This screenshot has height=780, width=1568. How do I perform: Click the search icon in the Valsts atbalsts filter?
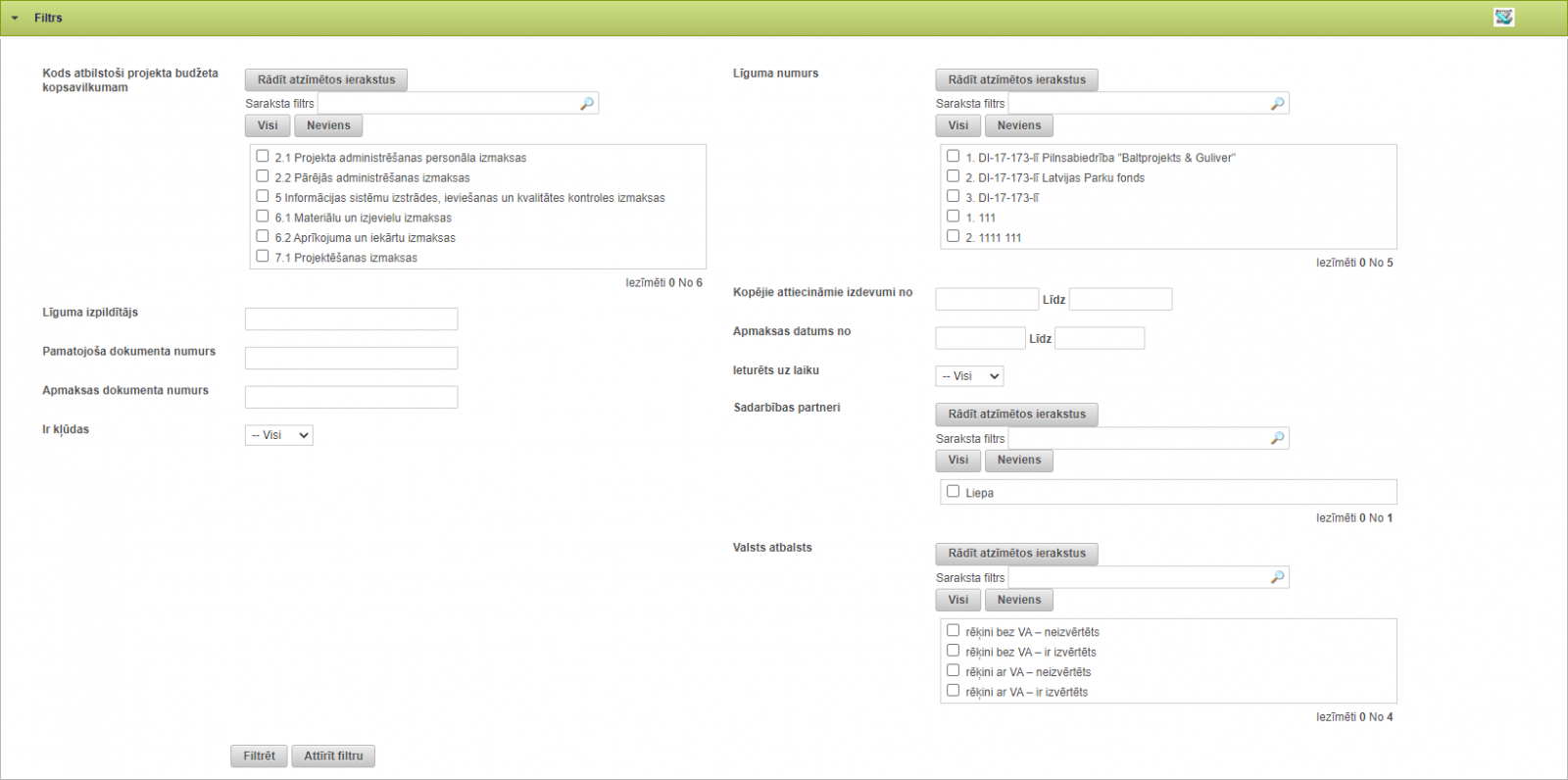(x=1277, y=578)
